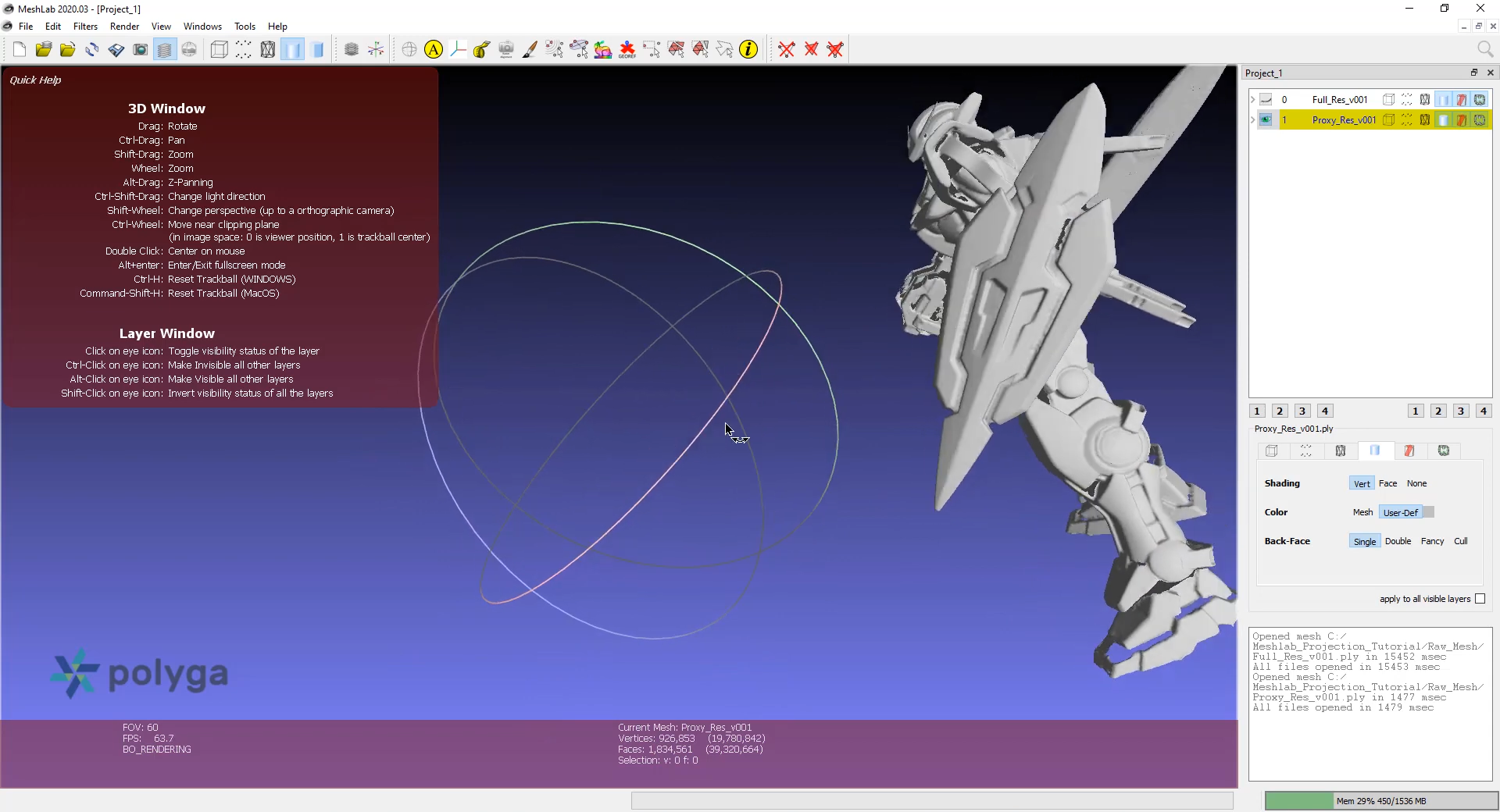Select the User-Def color option
The width and height of the screenshot is (1500, 812).
tap(1400, 512)
